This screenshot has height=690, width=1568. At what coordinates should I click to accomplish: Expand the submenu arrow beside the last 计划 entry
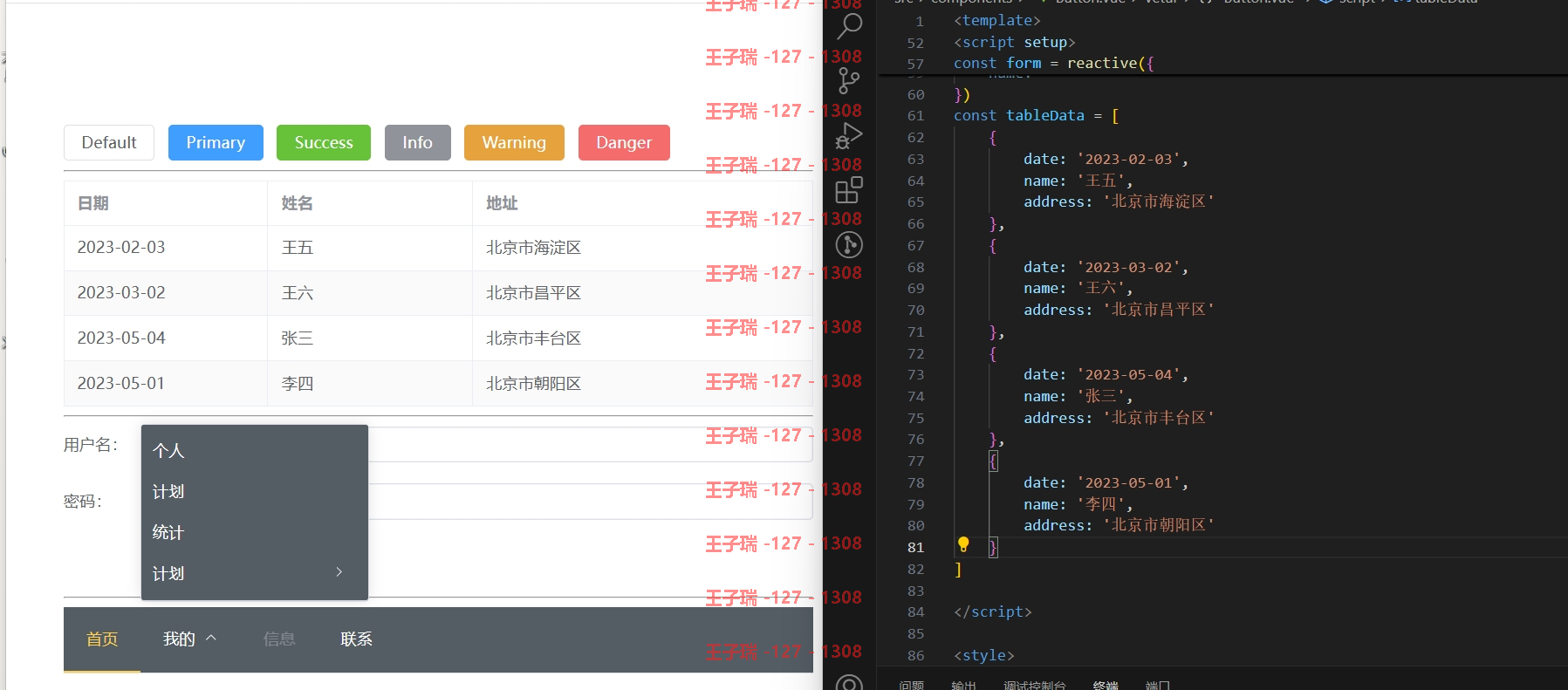[339, 572]
